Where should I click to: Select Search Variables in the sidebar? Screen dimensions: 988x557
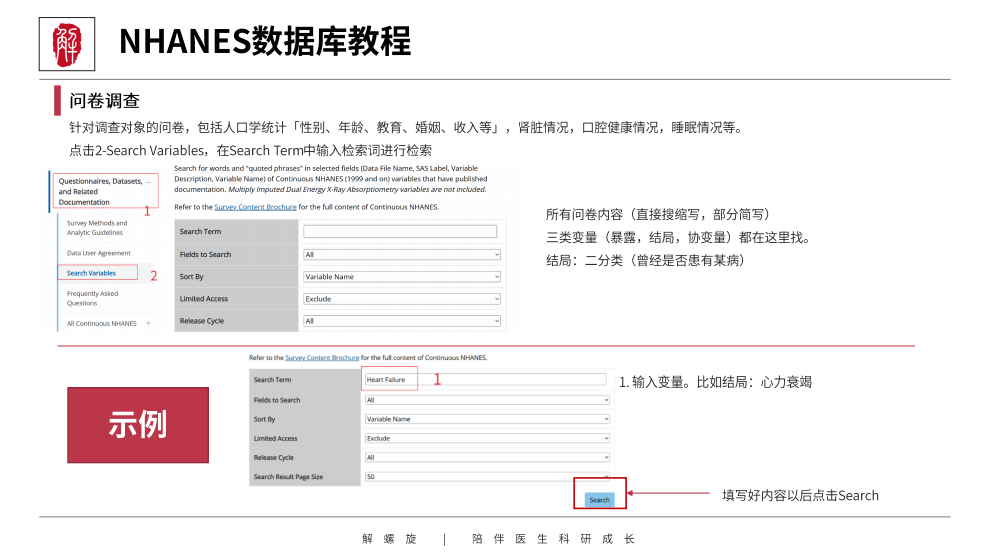point(91,273)
